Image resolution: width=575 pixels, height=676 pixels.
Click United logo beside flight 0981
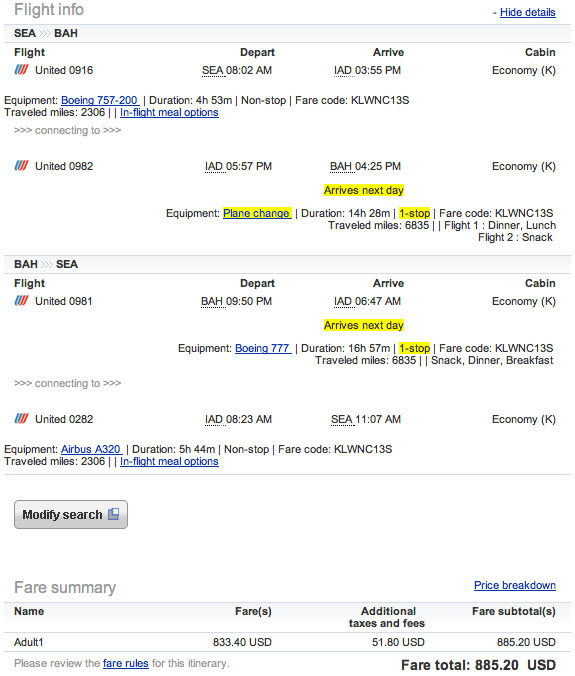[x=22, y=300]
